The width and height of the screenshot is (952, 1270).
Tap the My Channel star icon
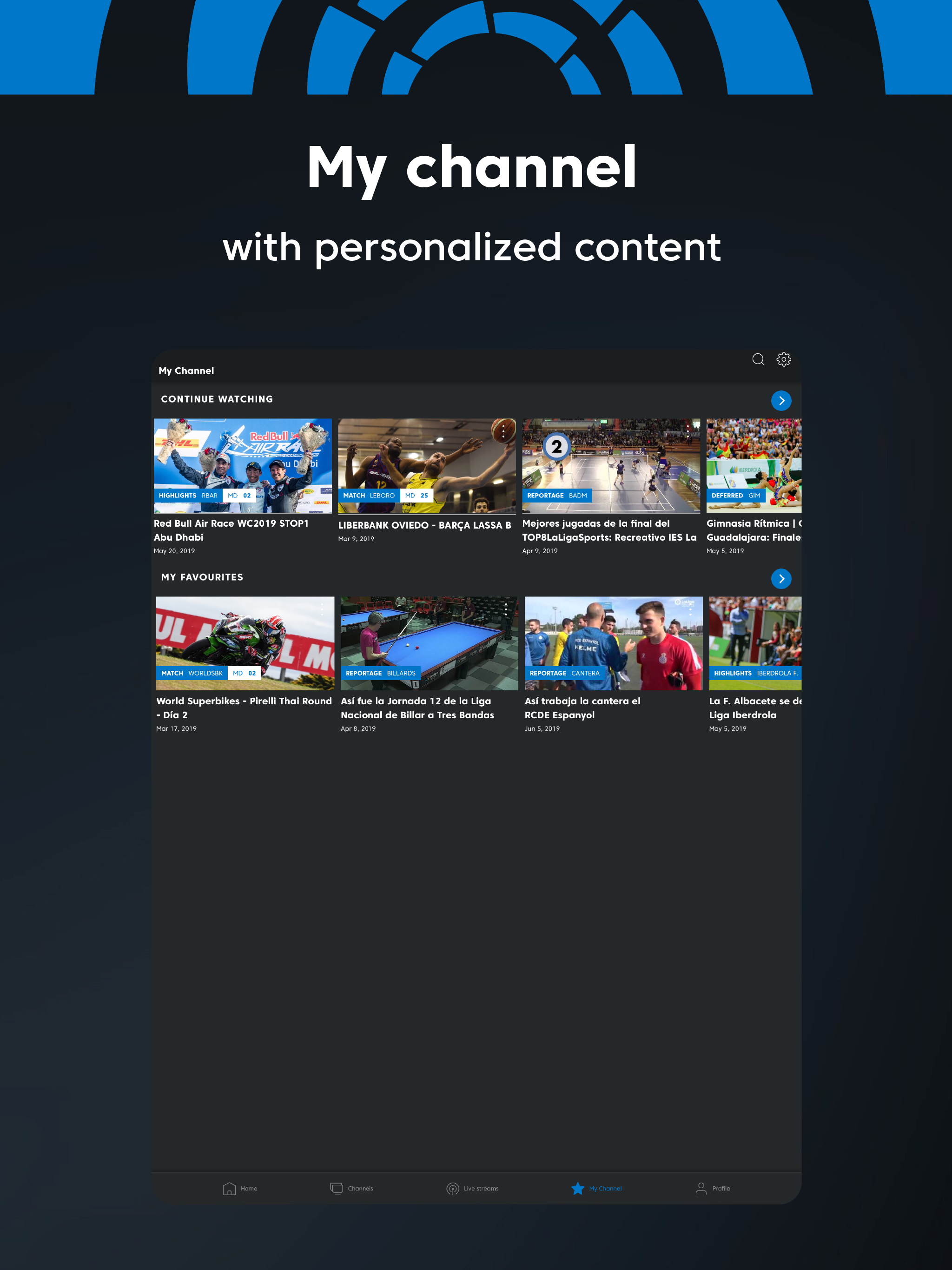tap(578, 1189)
